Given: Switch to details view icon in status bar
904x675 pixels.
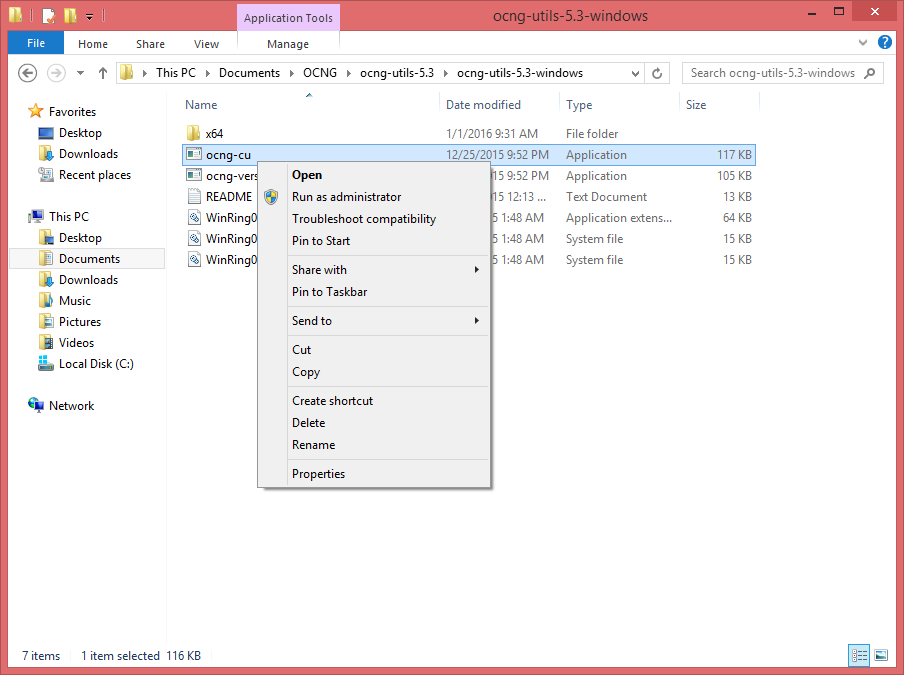Looking at the screenshot, I should pos(859,655).
